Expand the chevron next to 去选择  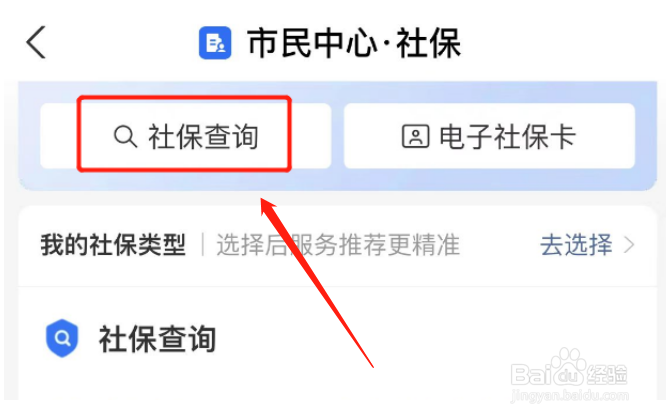(x=629, y=245)
